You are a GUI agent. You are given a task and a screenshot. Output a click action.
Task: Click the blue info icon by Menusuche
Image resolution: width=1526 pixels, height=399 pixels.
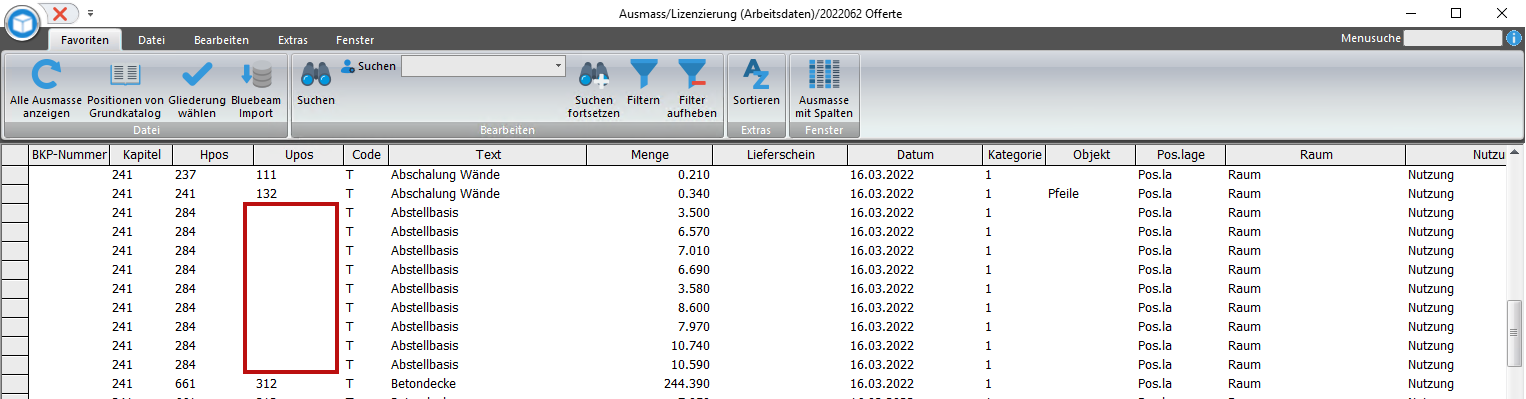coord(1514,38)
